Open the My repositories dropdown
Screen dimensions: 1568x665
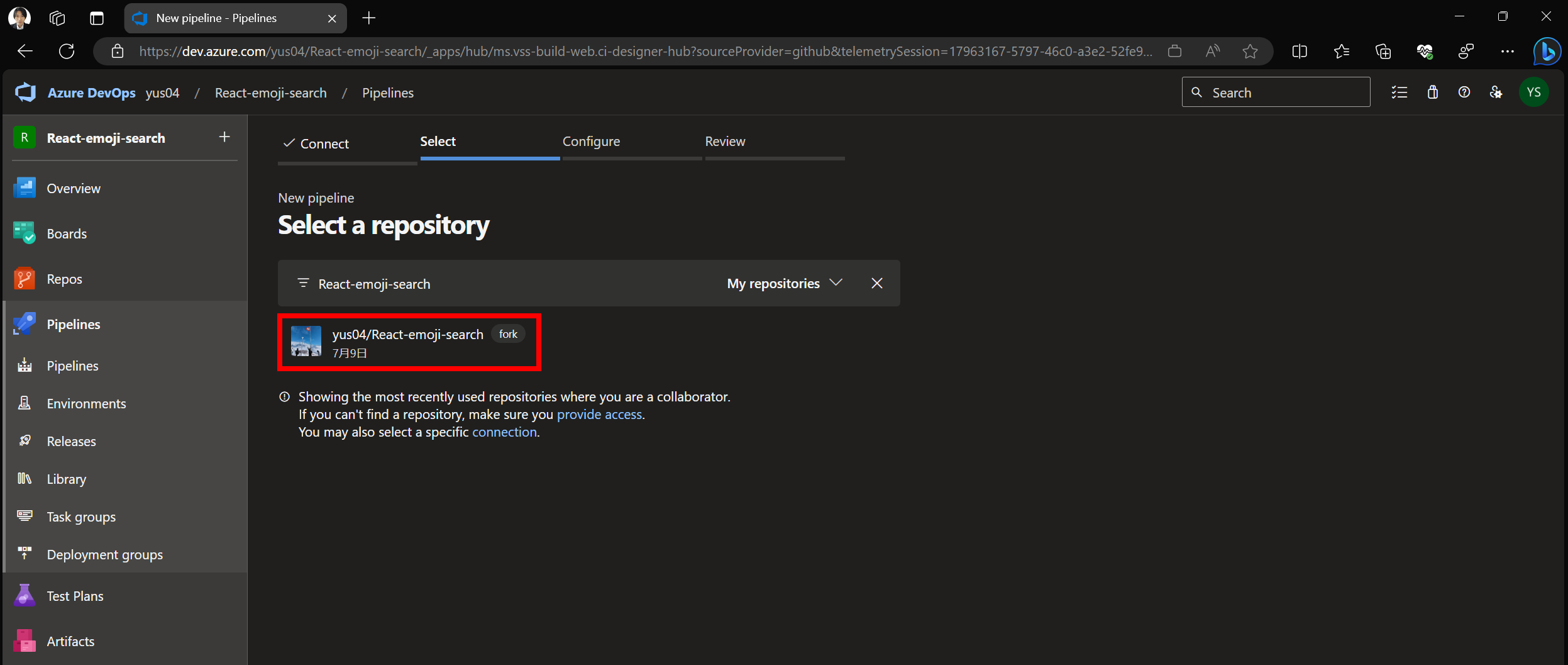coord(785,283)
